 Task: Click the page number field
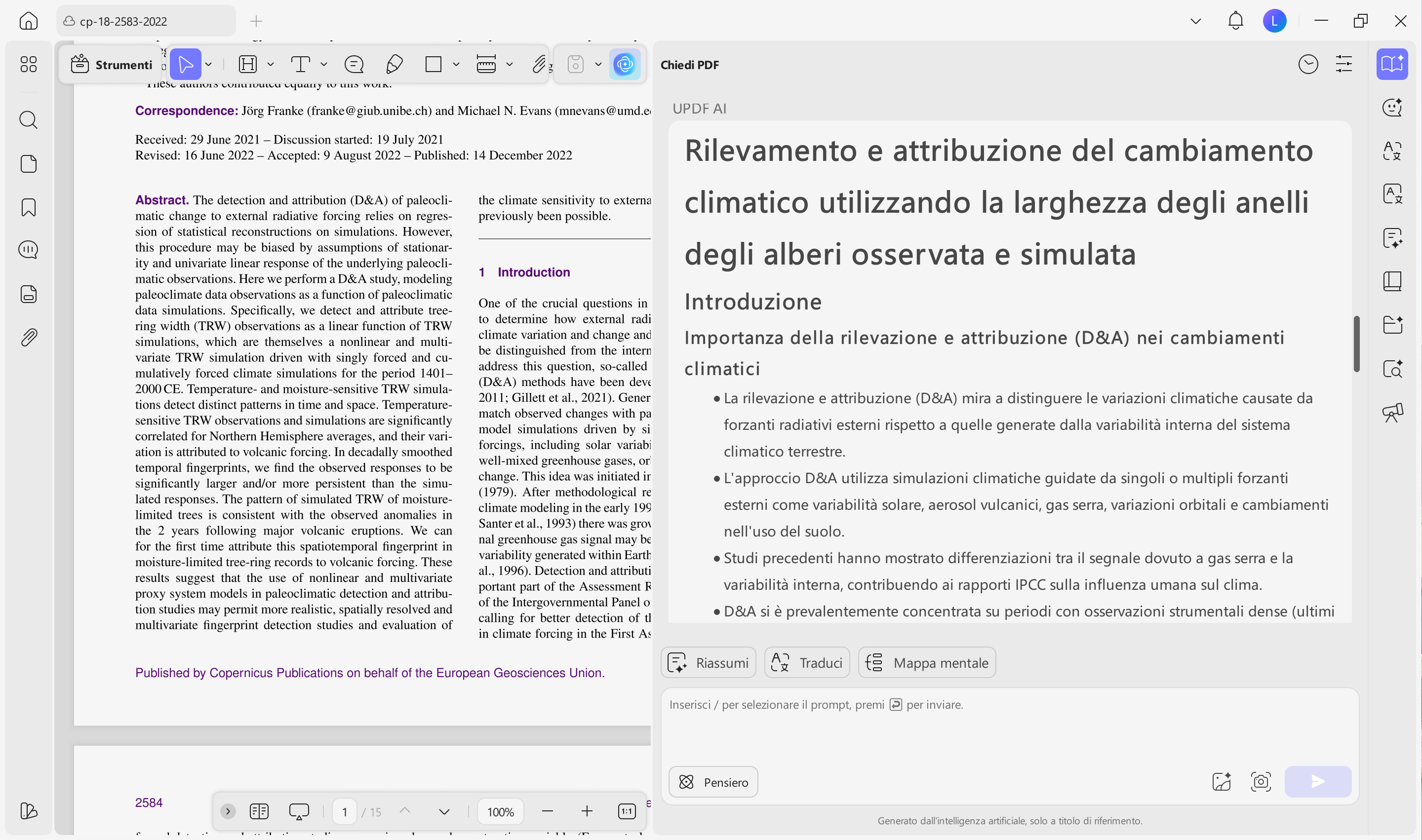tap(344, 812)
